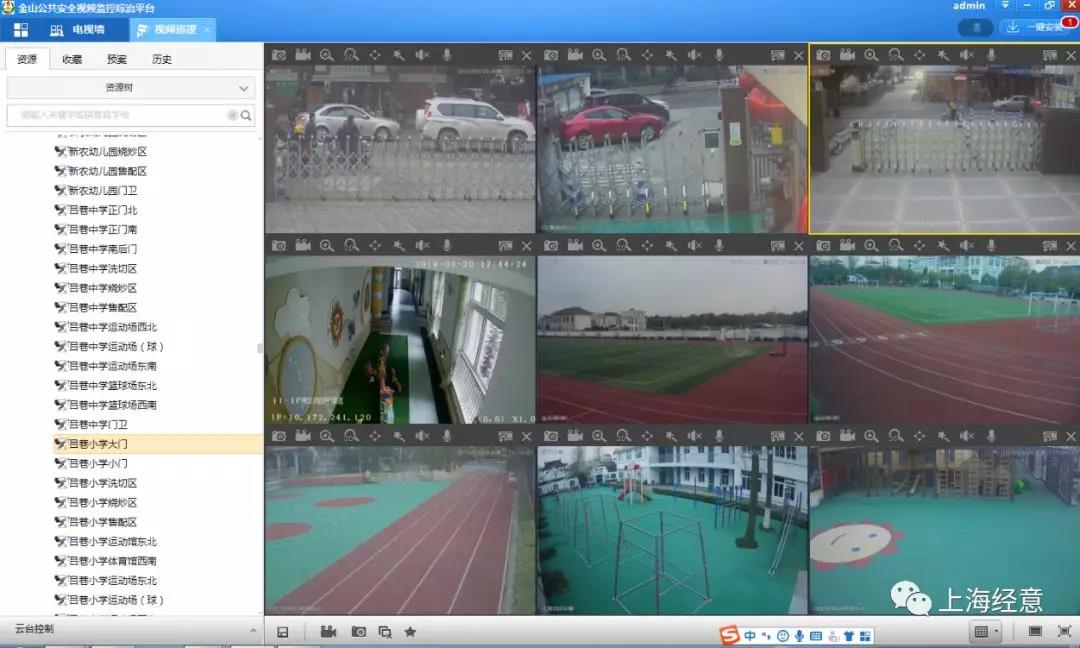The width and height of the screenshot is (1080, 648).
Task: Select 吕巷小学小门 in the tree
Action: tap(97, 463)
